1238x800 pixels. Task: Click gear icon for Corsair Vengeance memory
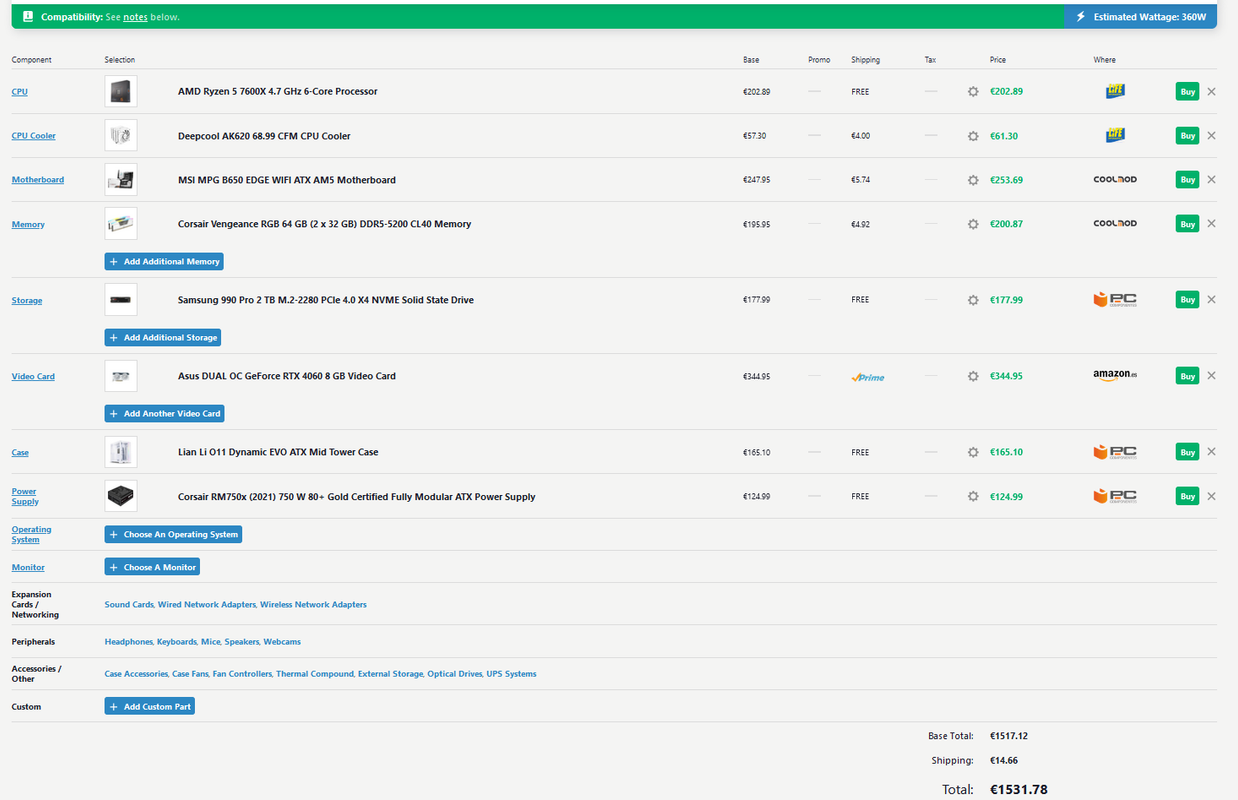point(973,224)
